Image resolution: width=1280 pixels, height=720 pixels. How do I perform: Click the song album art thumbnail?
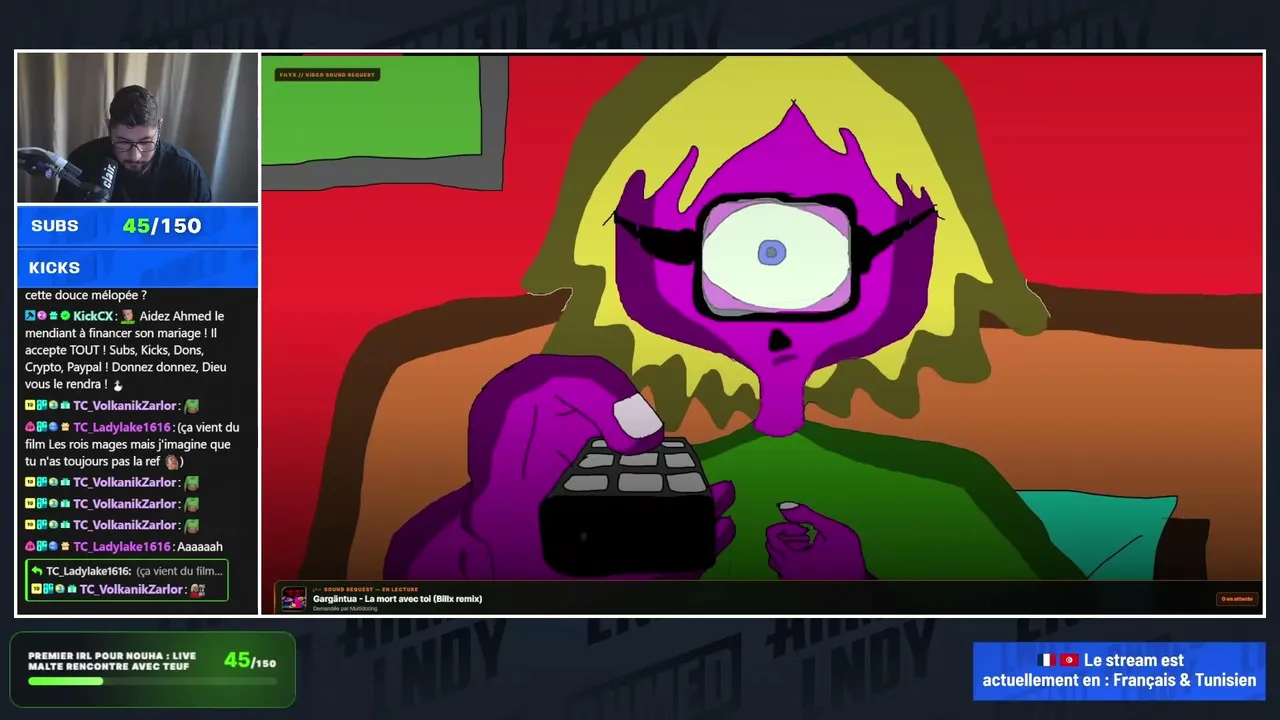pyautogui.click(x=294, y=599)
